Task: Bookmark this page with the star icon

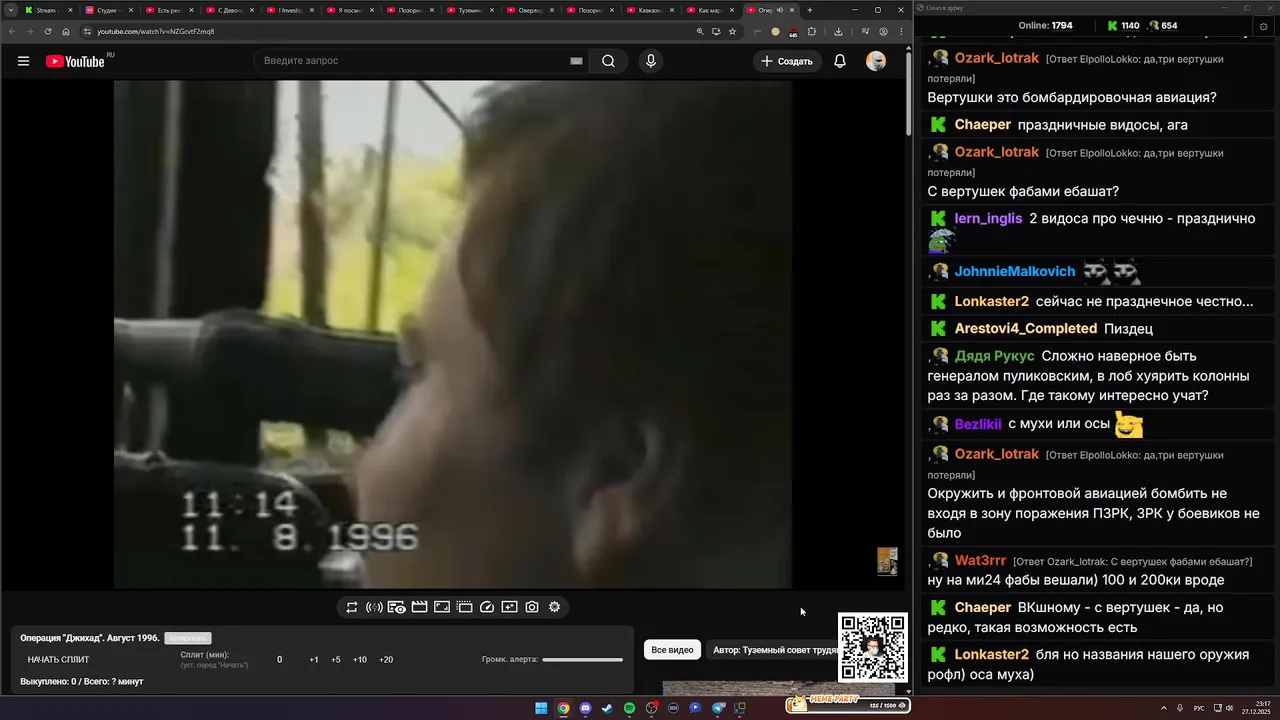Action: pyautogui.click(x=733, y=31)
